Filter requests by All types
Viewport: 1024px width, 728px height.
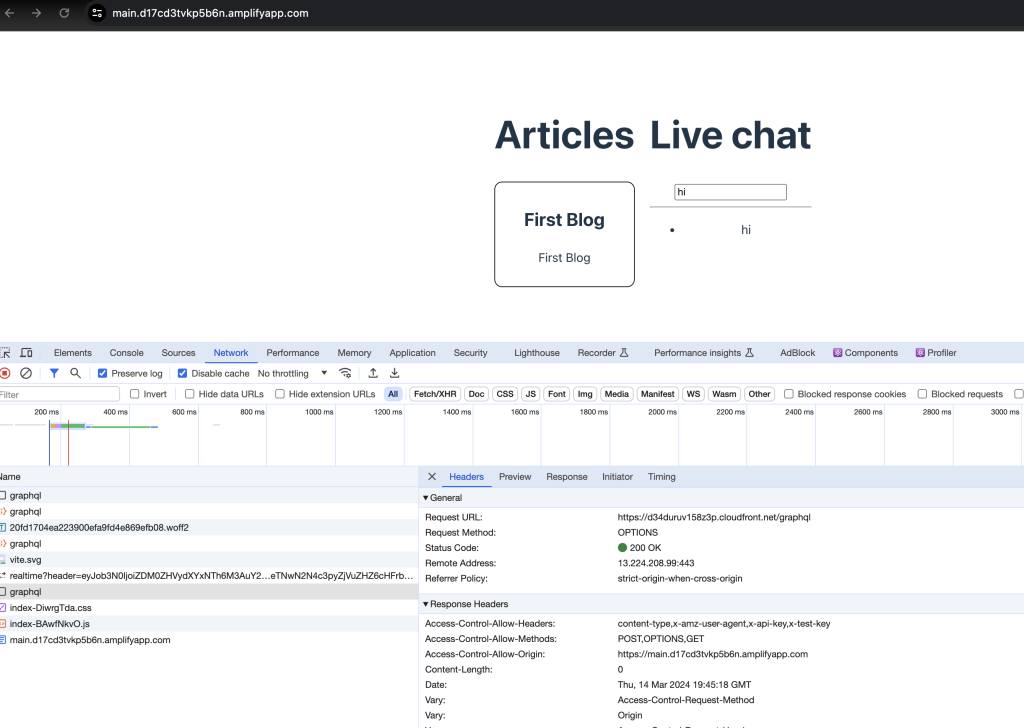tap(392, 394)
